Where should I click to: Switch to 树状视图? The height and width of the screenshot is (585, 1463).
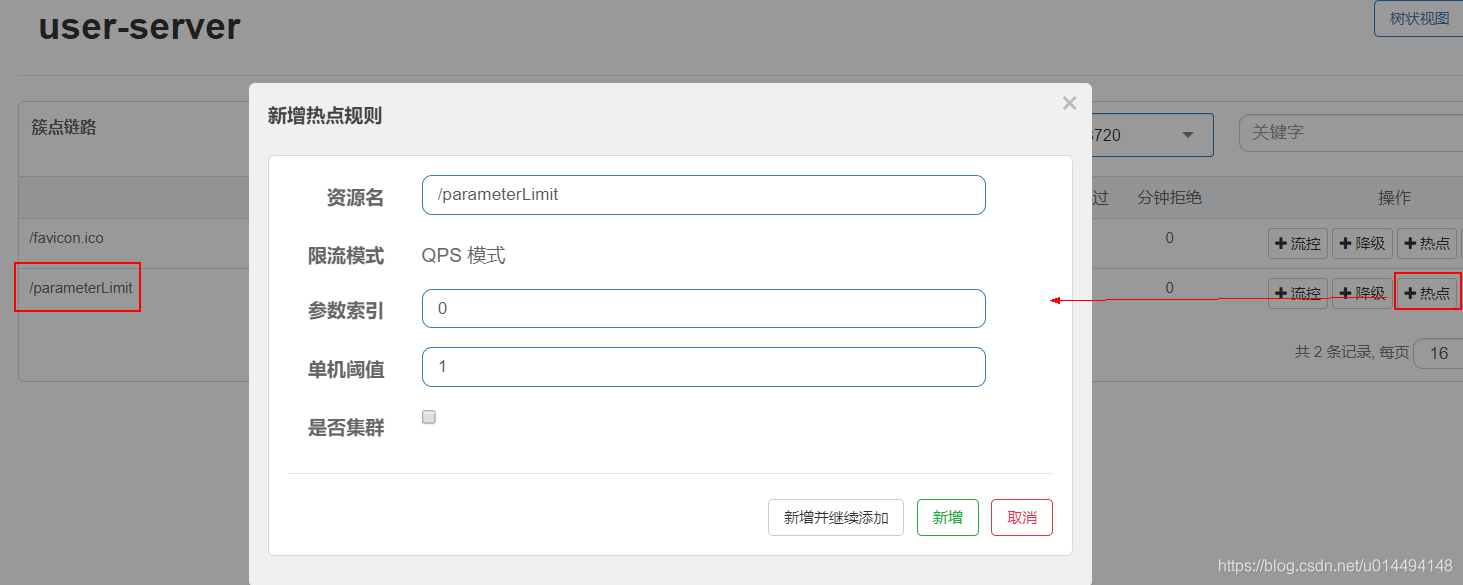coord(1418,19)
